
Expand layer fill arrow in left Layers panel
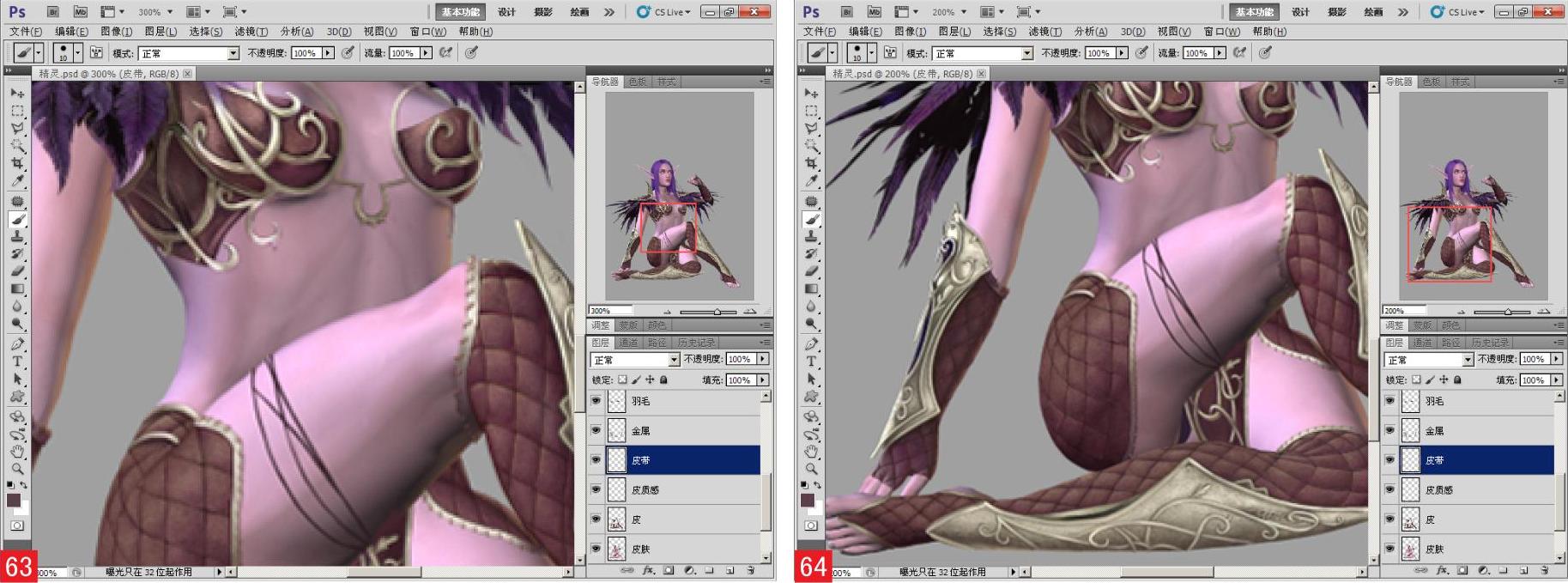tap(763, 380)
